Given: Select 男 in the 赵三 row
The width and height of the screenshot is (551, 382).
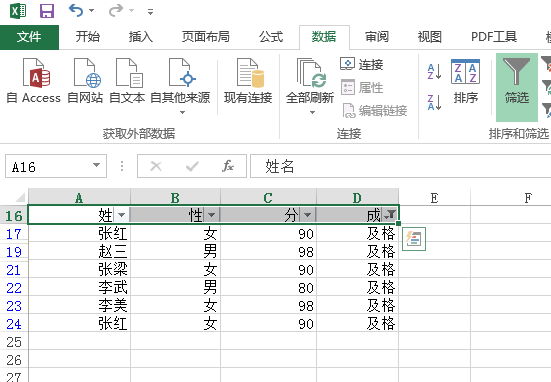Looking at the screenshot, I should tap(176, 251).
